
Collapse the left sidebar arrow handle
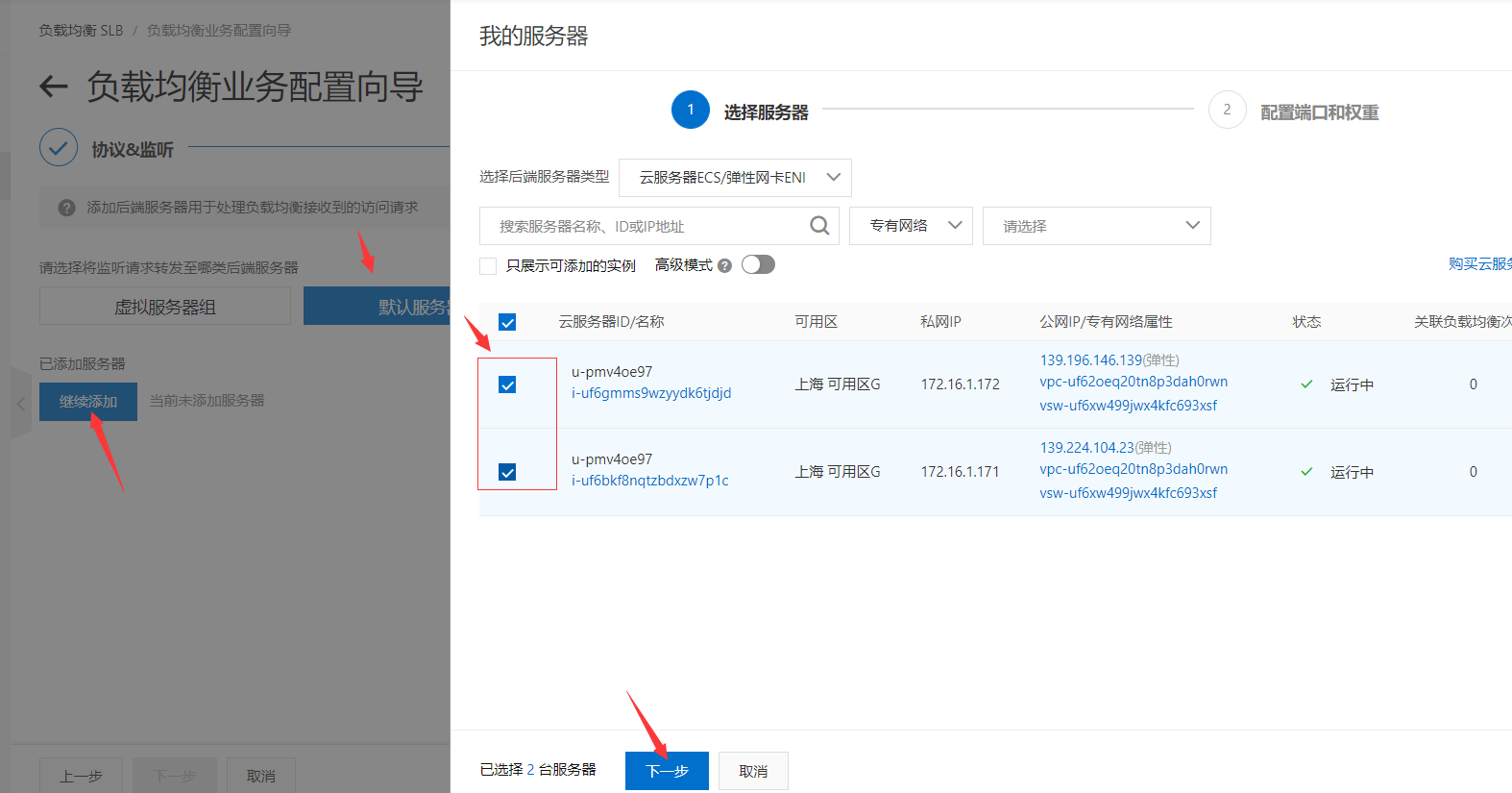pos(21,404)
